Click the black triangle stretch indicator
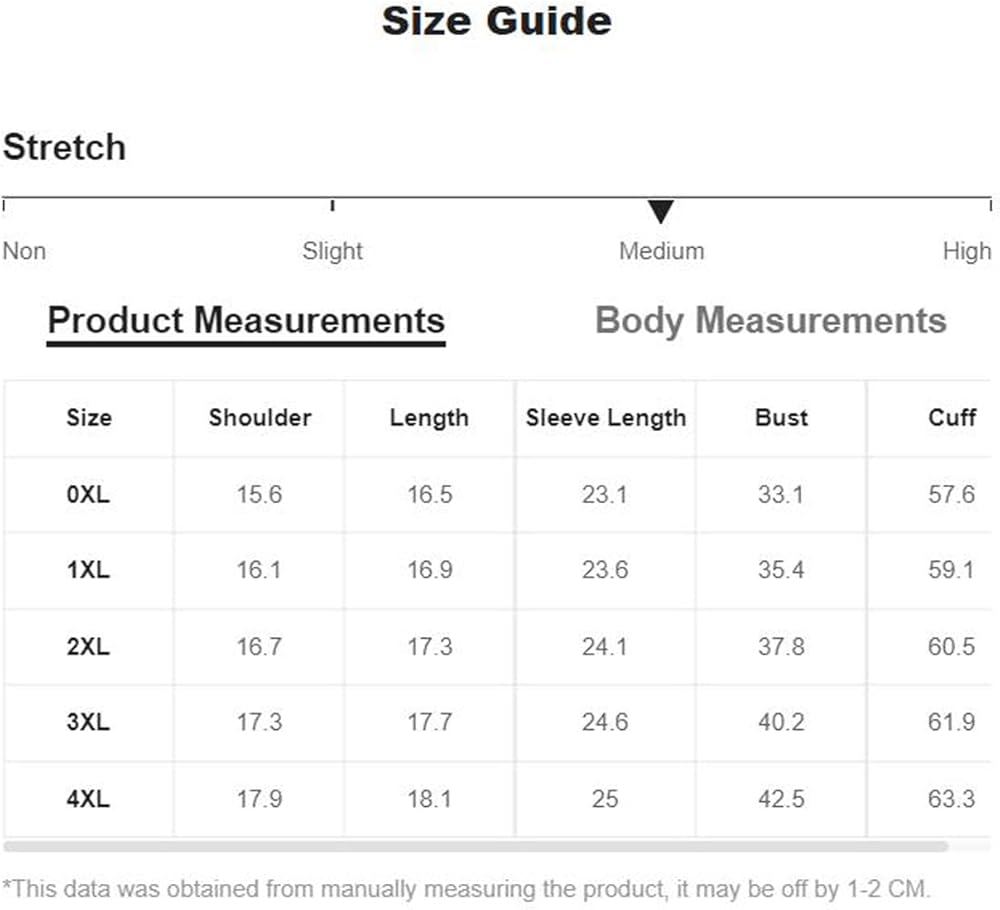The width and height of the screenshot is (1000, 910). coord(660,211)
